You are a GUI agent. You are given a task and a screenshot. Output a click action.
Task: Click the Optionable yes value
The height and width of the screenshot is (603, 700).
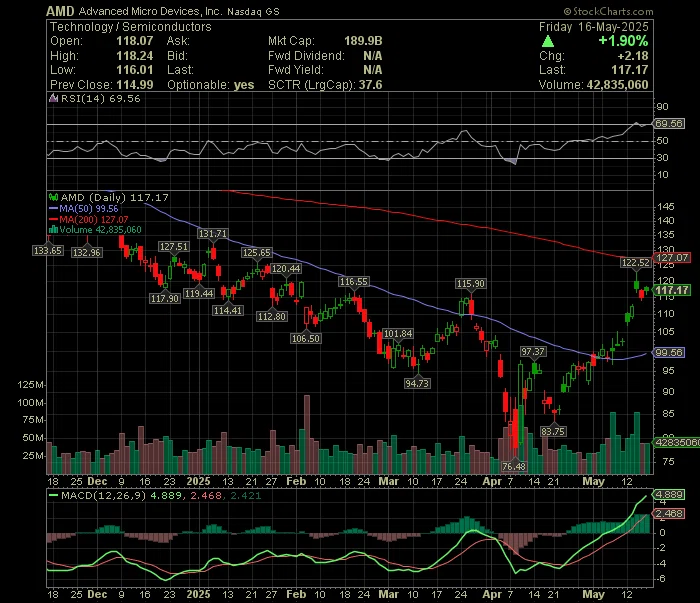click(244, 85)
